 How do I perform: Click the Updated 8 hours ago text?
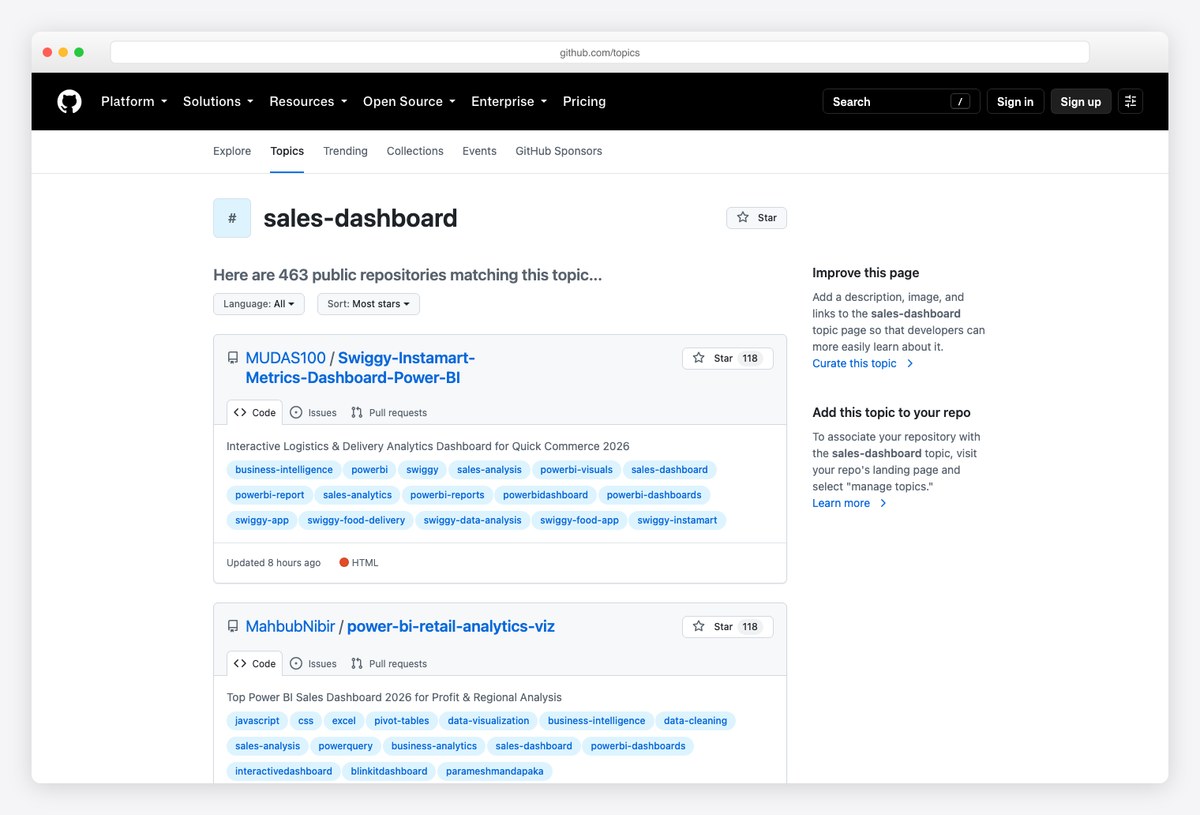pos(273,563)
